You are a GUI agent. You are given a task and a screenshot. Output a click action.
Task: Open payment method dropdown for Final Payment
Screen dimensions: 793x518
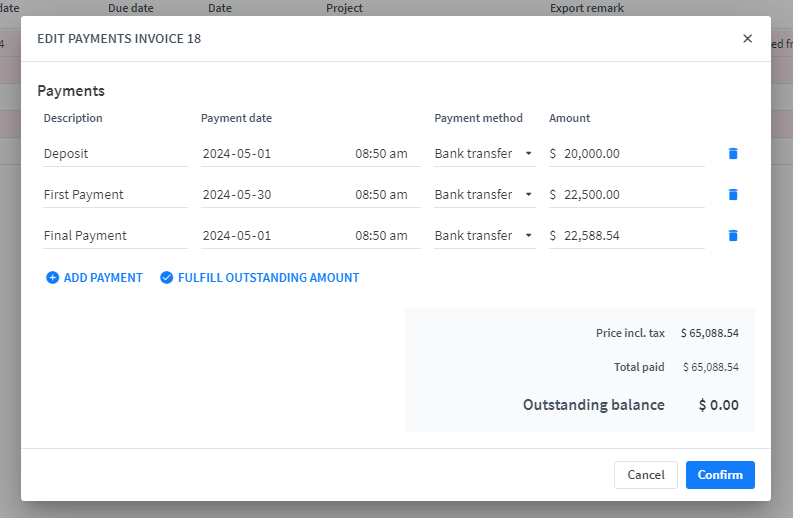[484, 235]
